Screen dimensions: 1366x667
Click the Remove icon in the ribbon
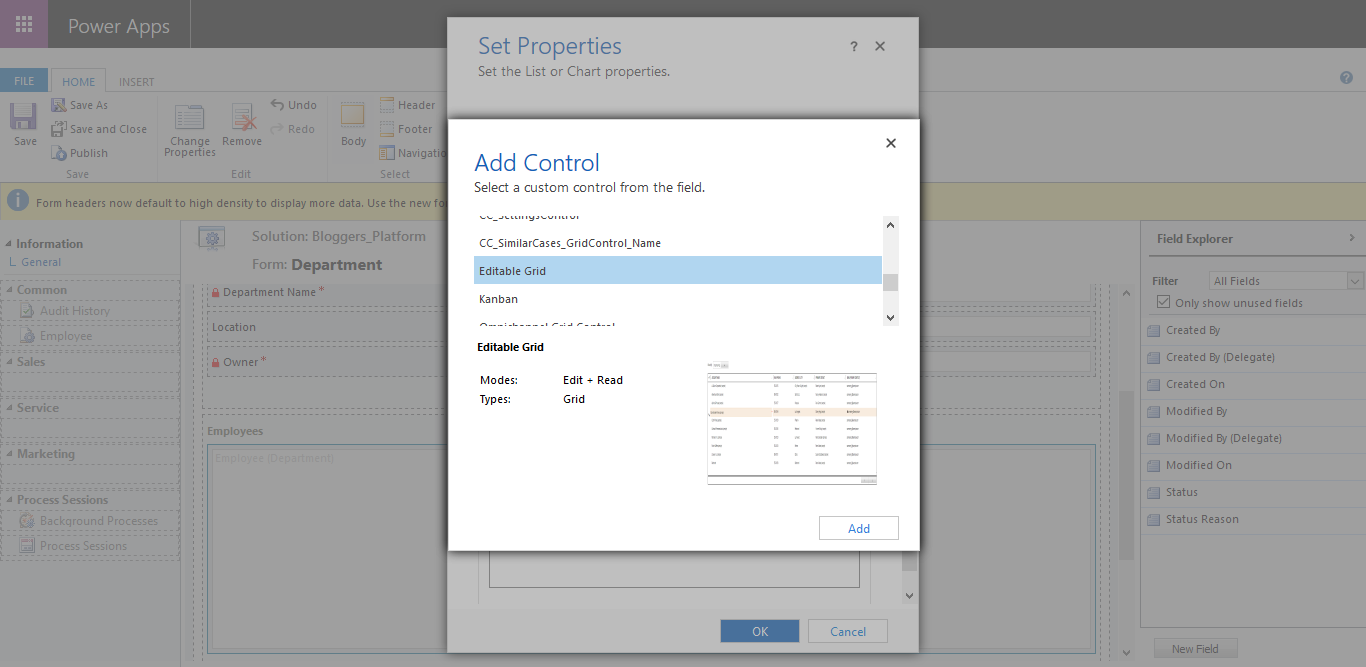coord(243,118)
